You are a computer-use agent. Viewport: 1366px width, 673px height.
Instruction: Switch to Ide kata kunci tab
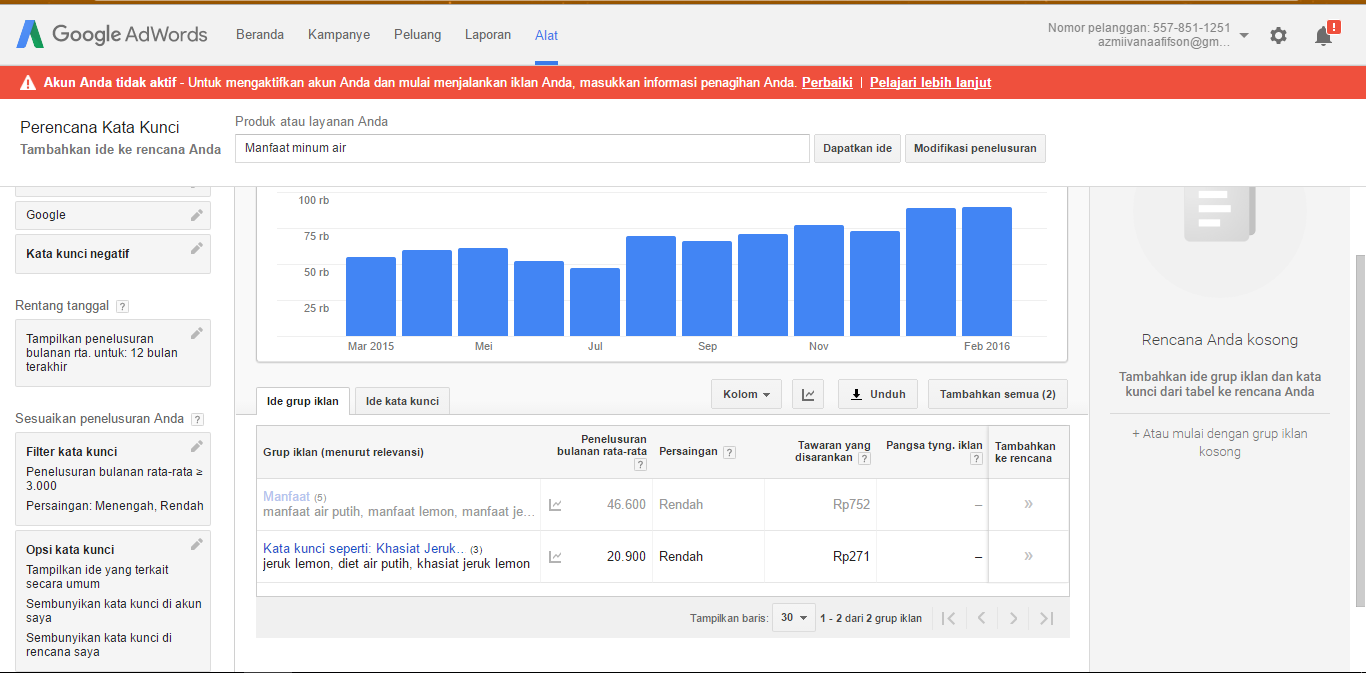click(x=402, y=401)
